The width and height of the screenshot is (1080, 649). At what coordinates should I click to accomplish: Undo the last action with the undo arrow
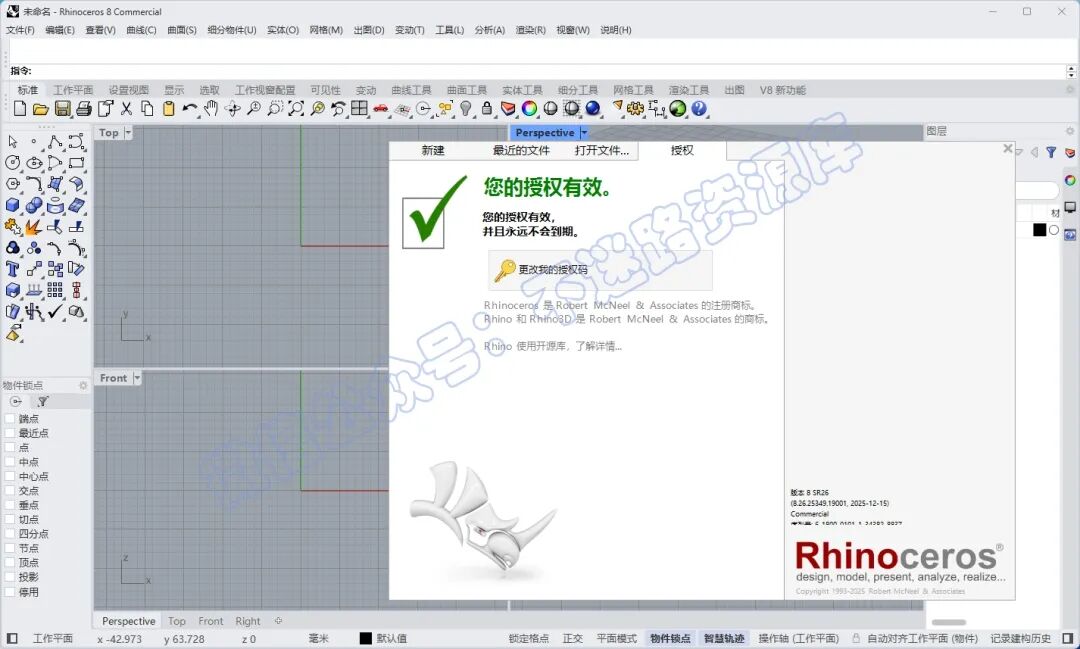tap(190, 109)
